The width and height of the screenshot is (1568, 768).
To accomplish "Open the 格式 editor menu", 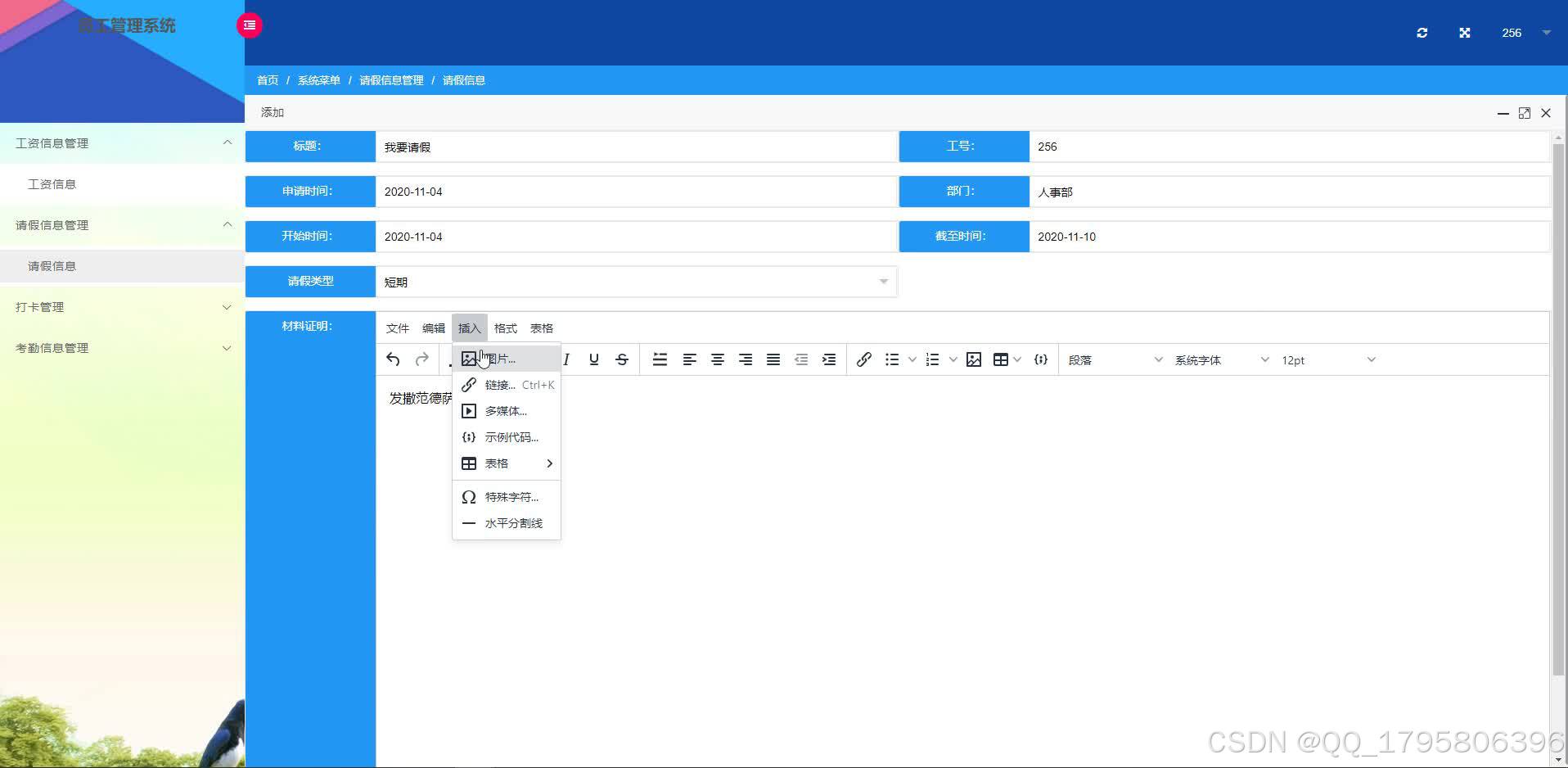I will coord(506,328).
